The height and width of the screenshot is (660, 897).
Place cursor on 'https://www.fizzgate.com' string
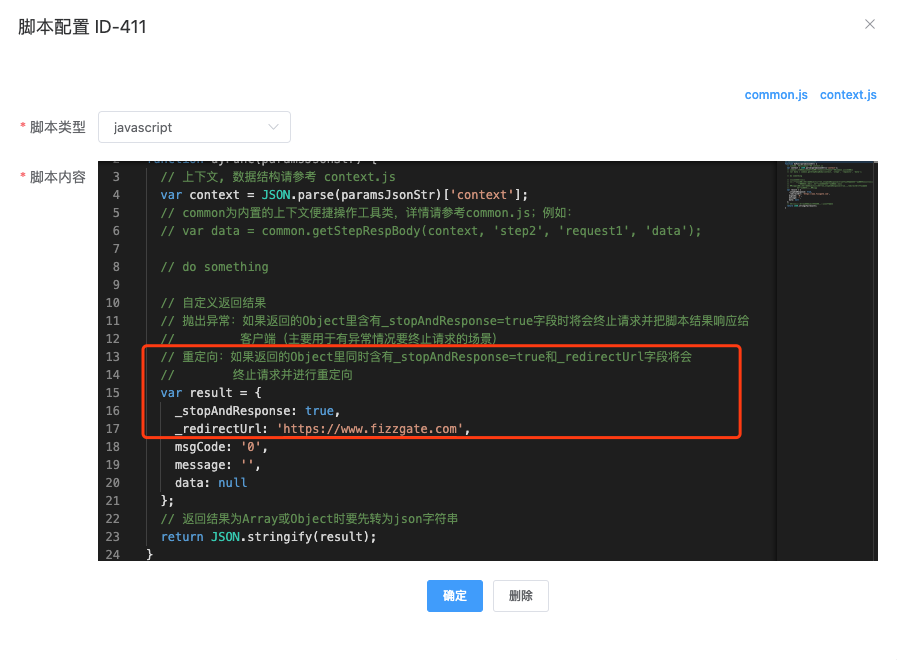pyautogui.click(x=372, y=429)
